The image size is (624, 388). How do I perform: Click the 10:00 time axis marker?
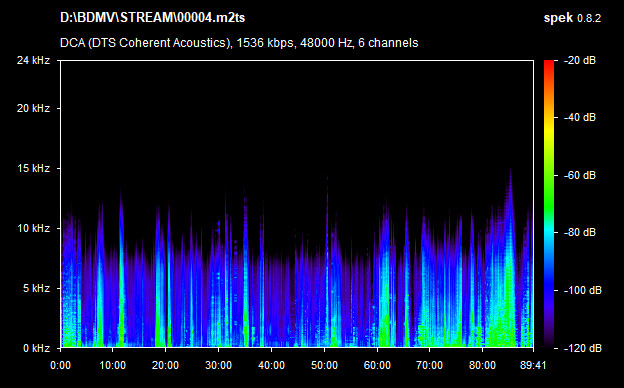[113, 365]
